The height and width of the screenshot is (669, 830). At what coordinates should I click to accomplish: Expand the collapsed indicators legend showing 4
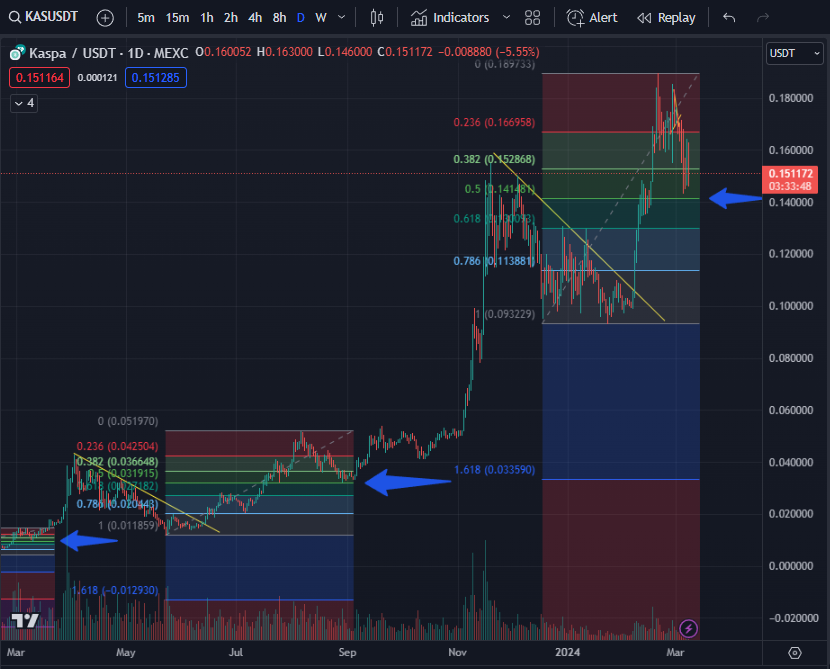[24, 103]
